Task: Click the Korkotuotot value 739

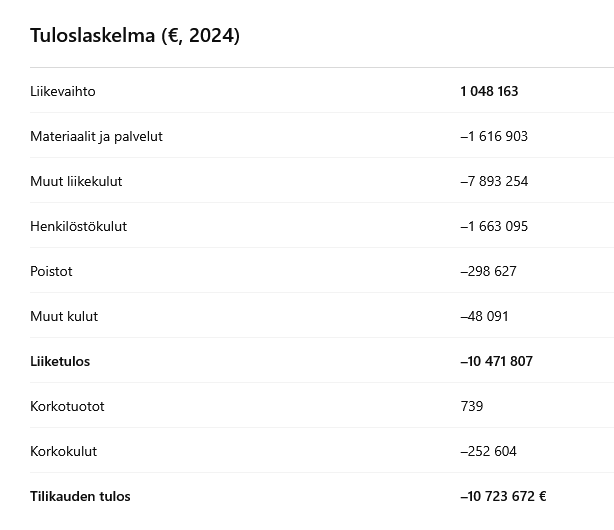Action: (472, 406)
